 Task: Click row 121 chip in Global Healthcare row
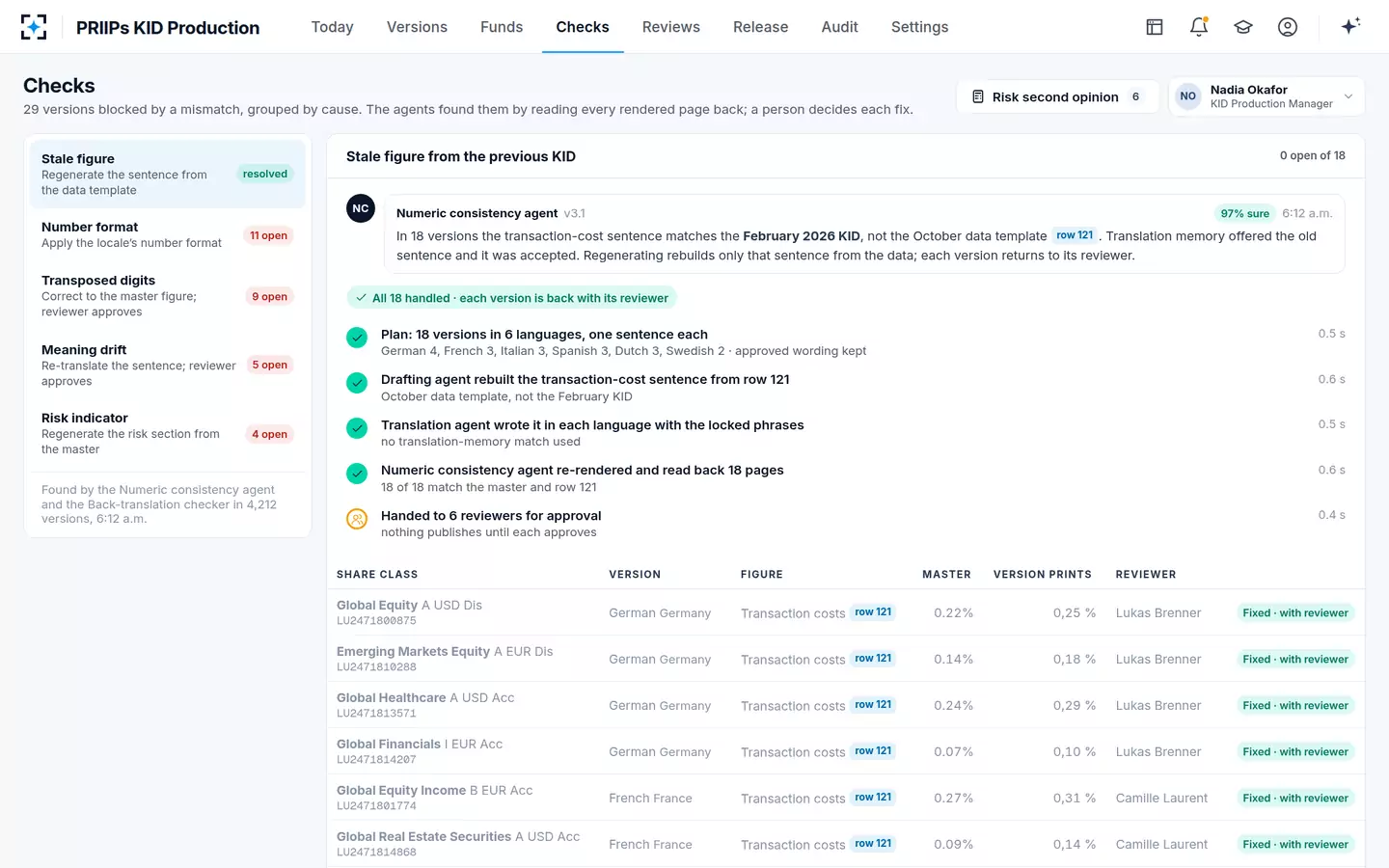(x=873, y=705)
